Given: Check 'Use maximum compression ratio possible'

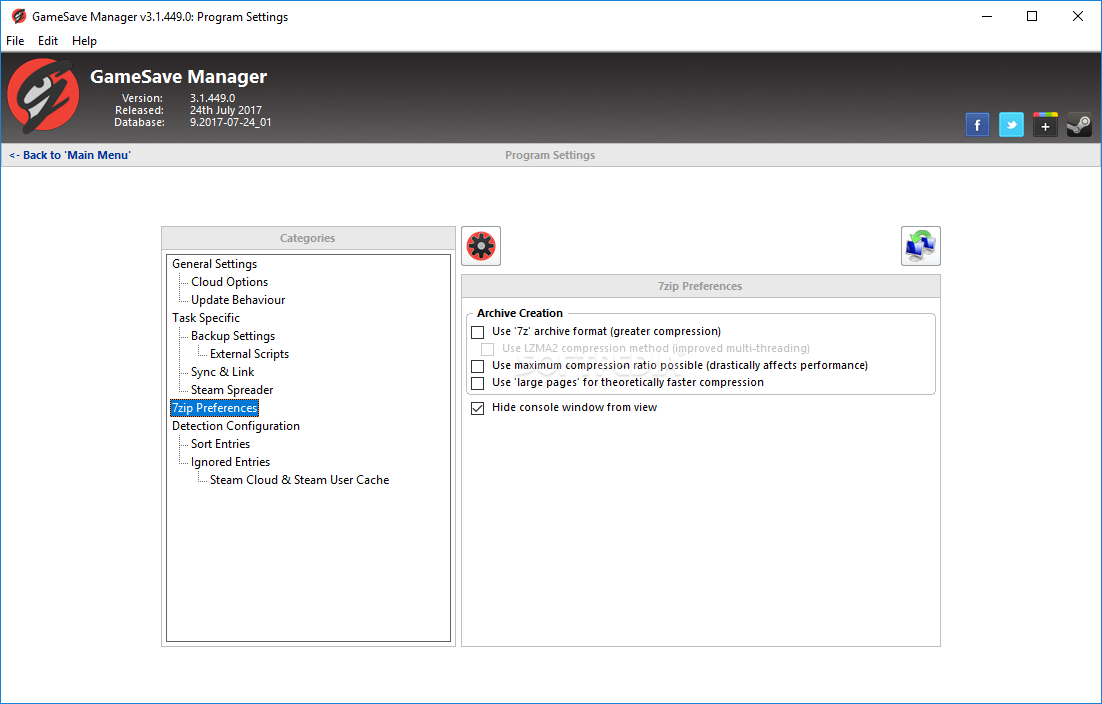Looking at the screenshot, I should (478, 366).
